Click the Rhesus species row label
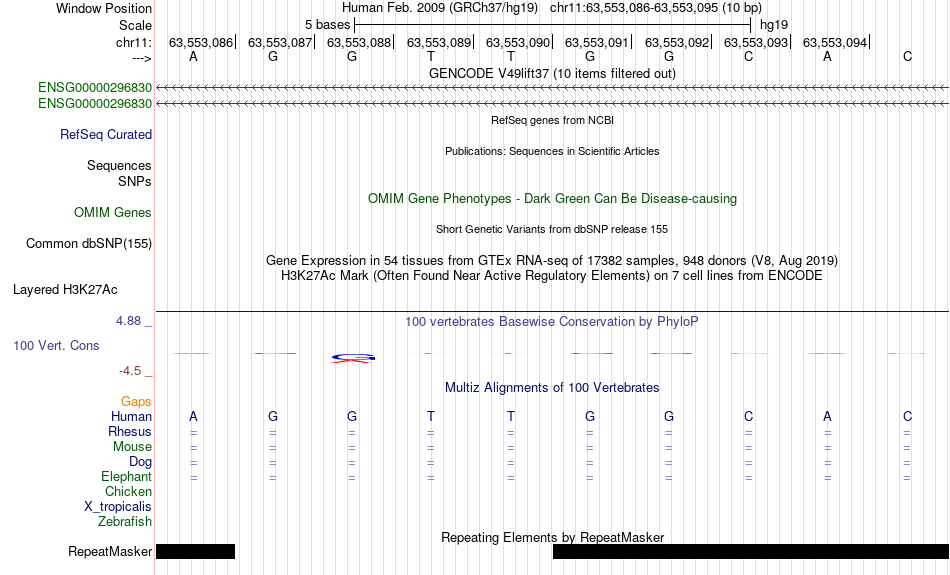 (130, 431)
